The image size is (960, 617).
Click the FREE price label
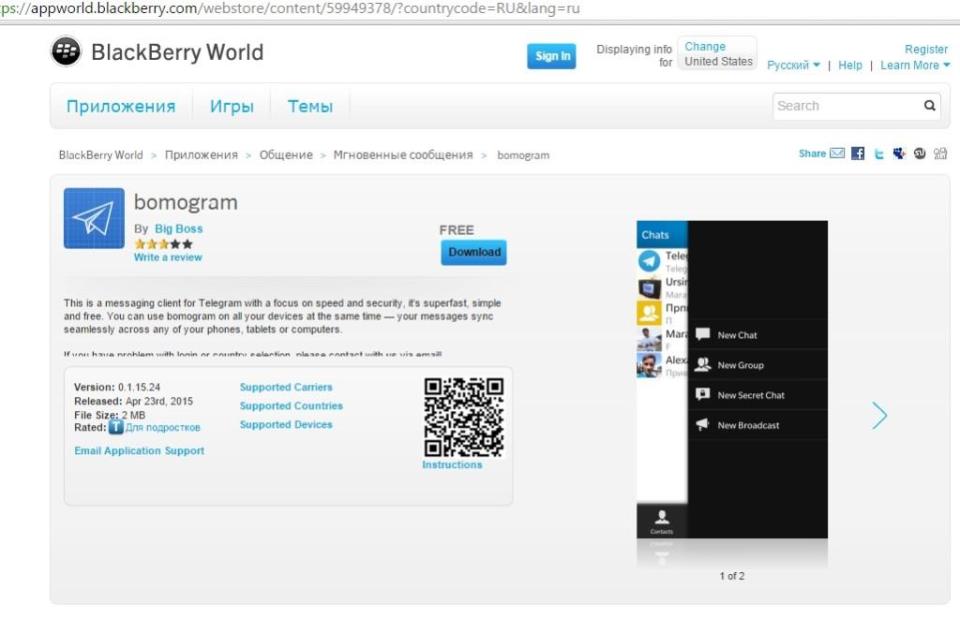click(456, 230)
